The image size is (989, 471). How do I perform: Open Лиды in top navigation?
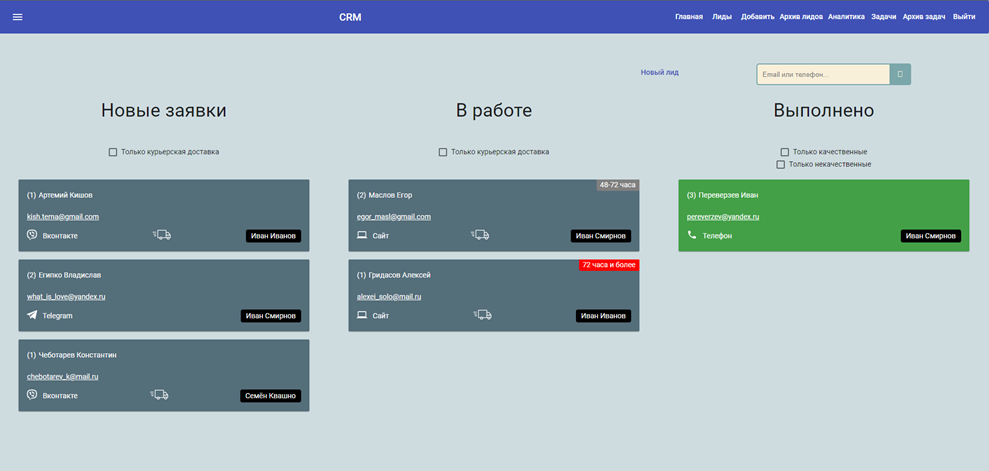pyautogui.click(x=722, y=17)
